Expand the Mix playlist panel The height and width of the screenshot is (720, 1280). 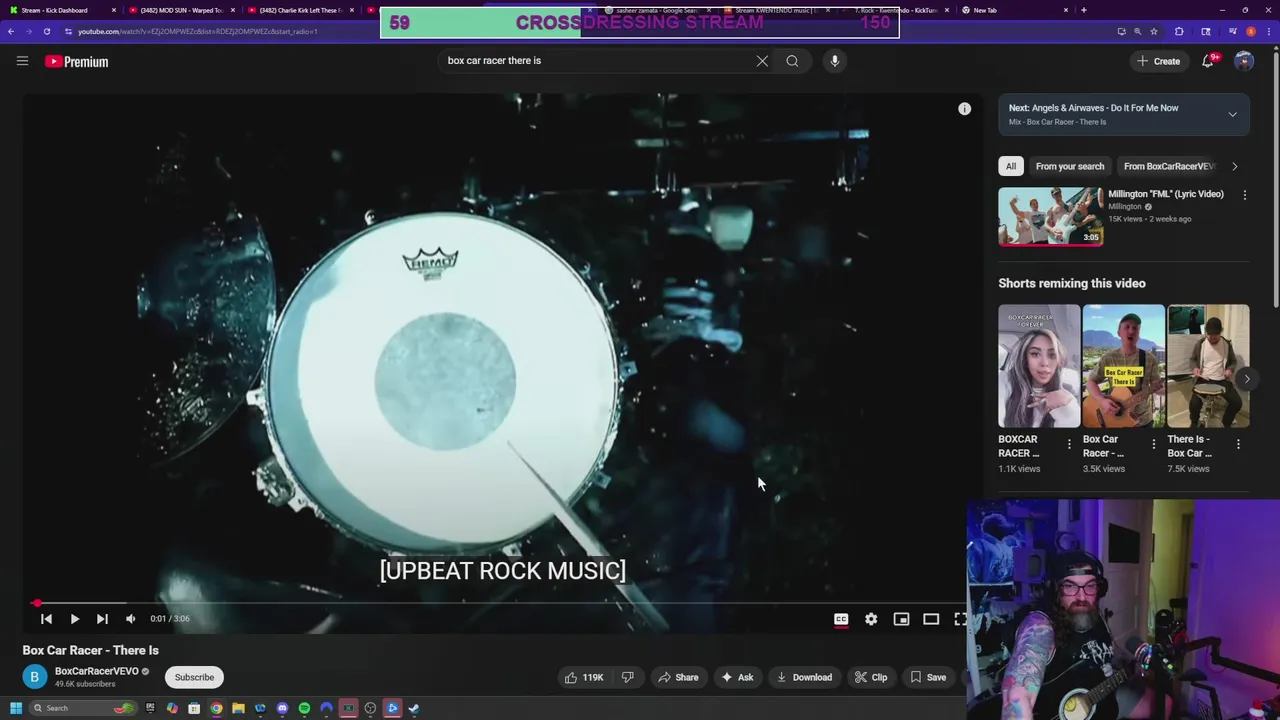pos(1232,114)
